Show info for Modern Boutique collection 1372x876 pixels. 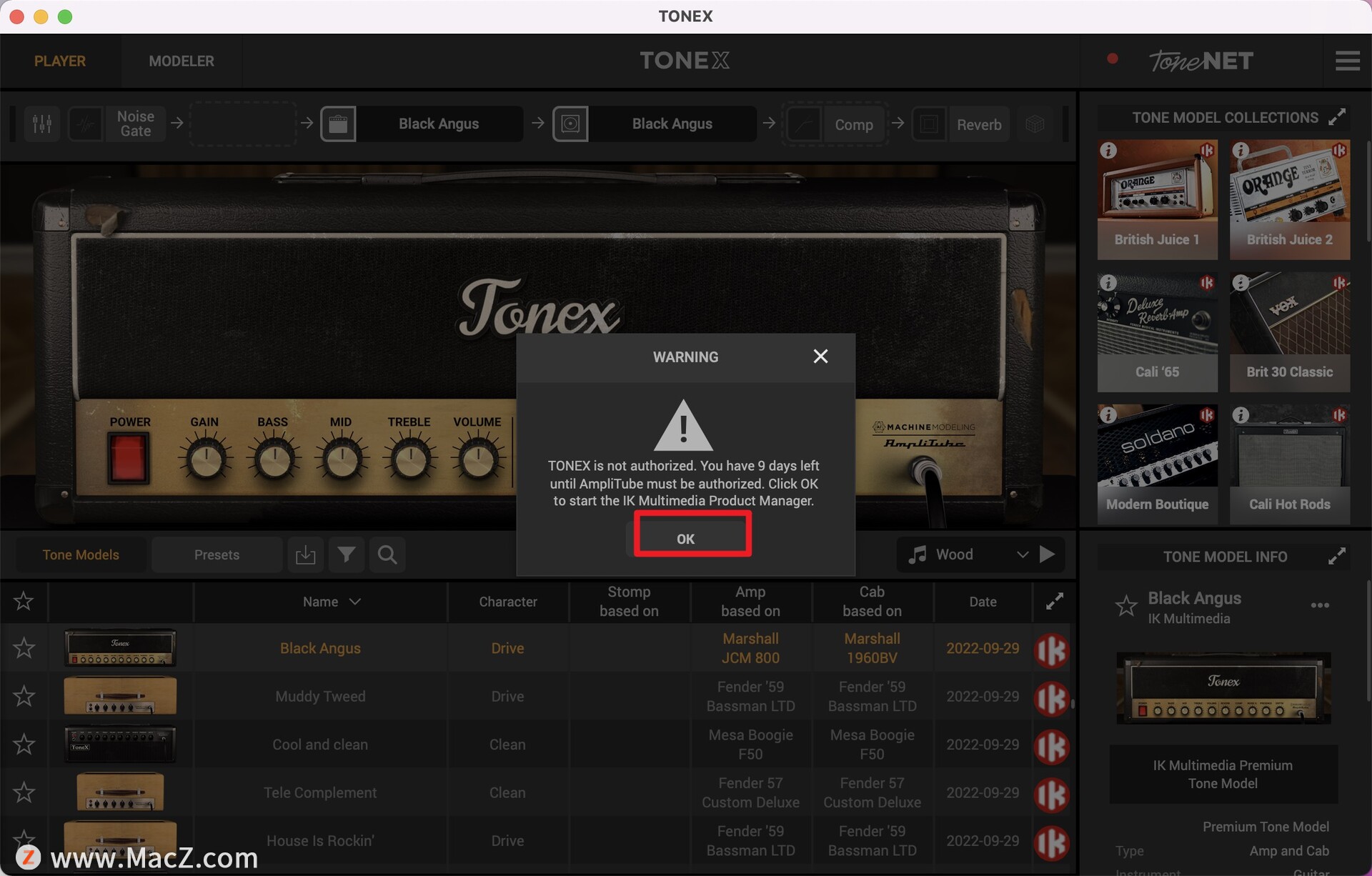coord(1108,415)
